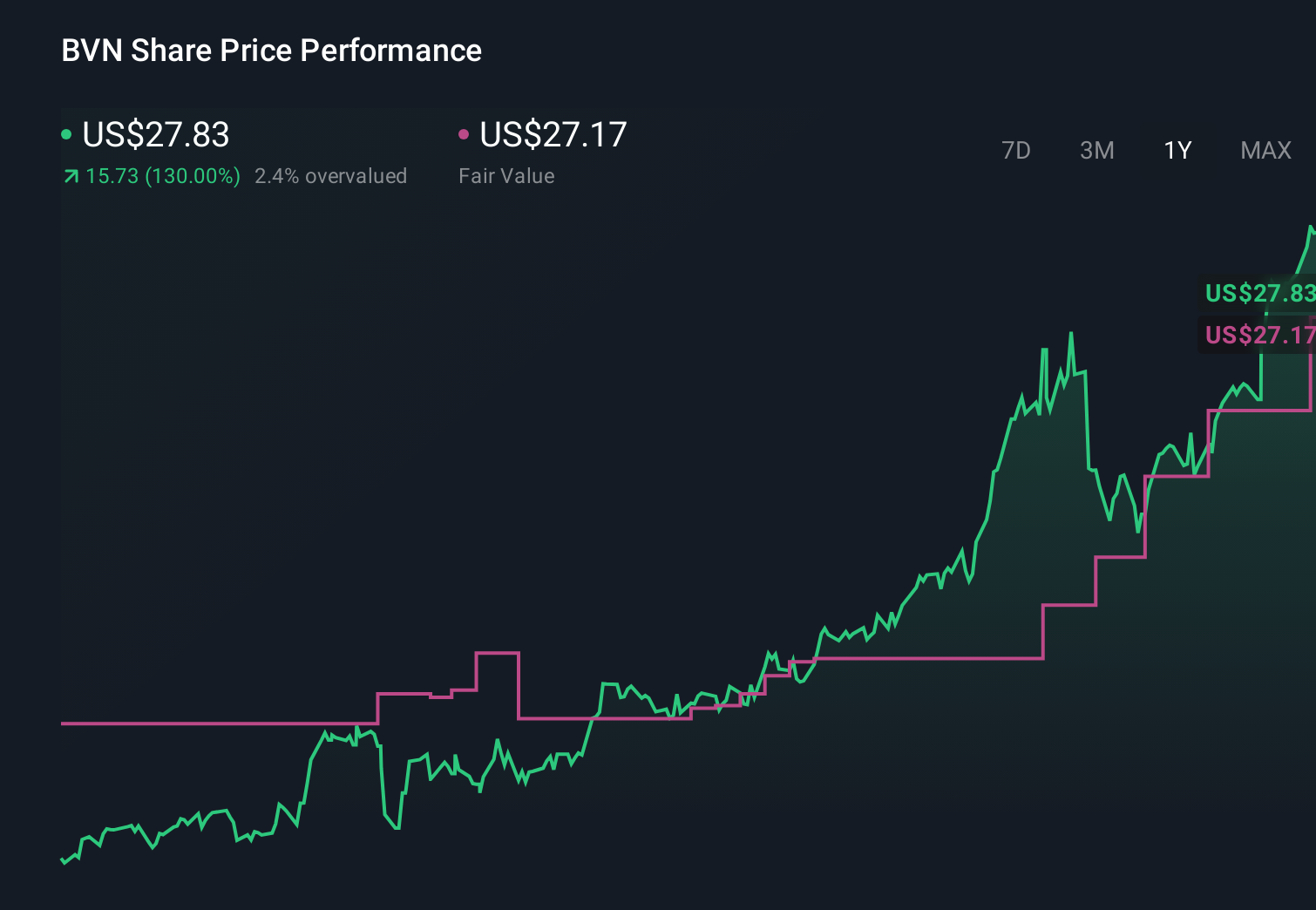Viewport: 1316px width, 910px height.
Task: Expand the US$27.83 share price details
Action: tap(155, 135)
